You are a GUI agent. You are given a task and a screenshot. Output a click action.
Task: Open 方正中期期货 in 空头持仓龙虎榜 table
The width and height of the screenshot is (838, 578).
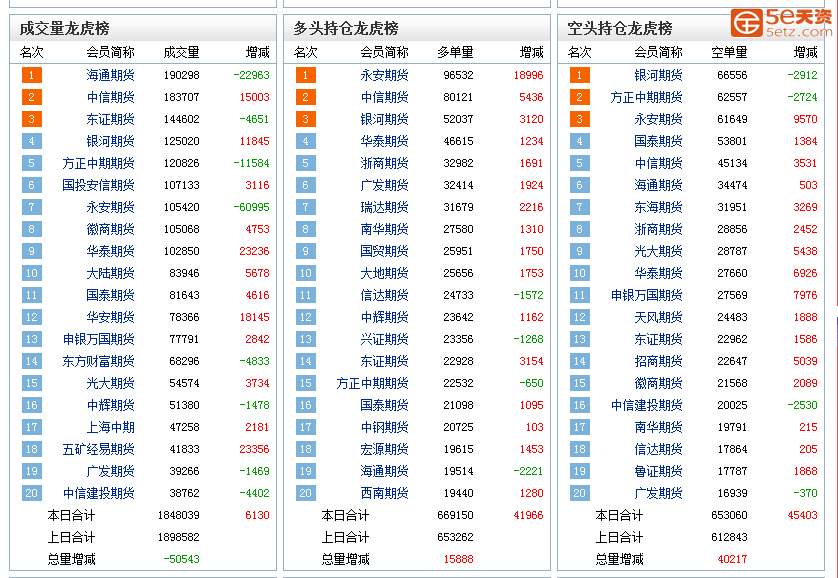point(647,97)
